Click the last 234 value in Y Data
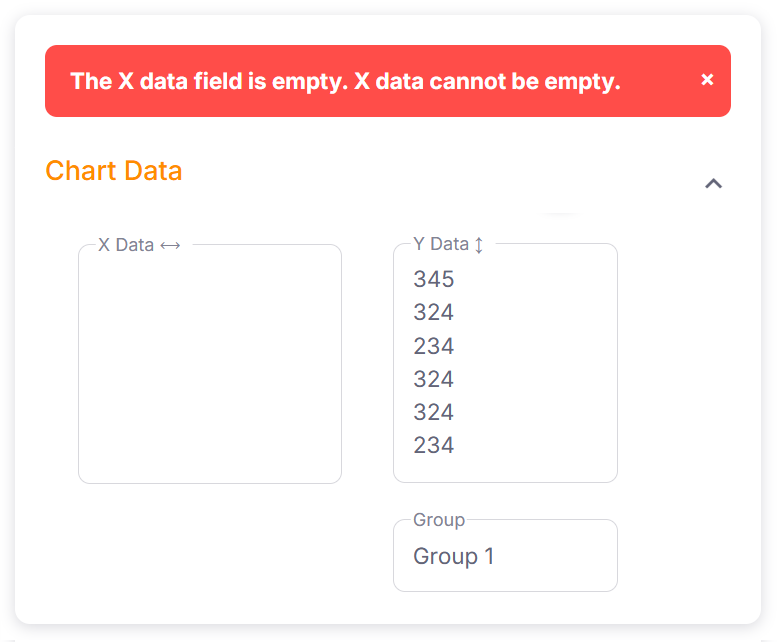Viewport: 777px width, 642px height. pos(434,445)
